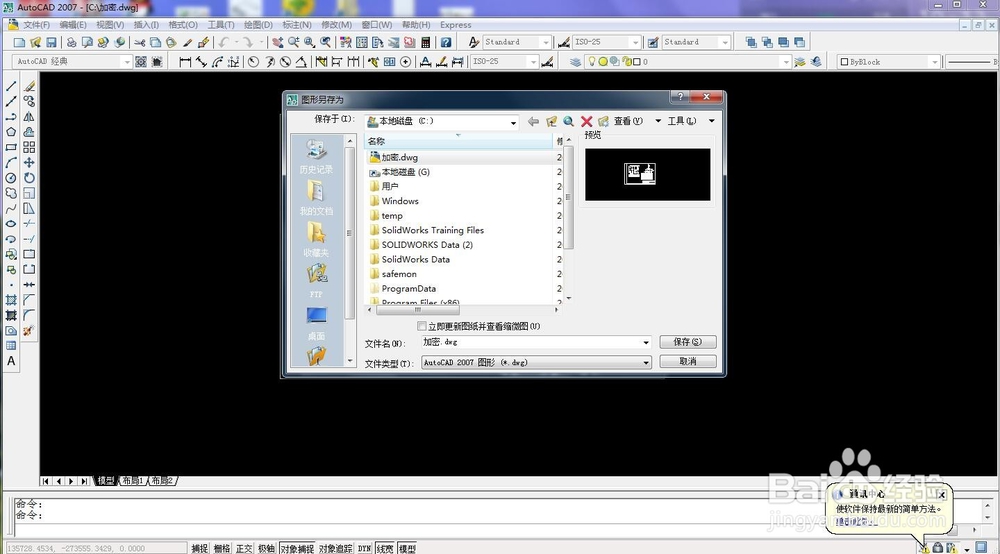Open the QuickCalc calculator icon

pyautogui.click(x=425, y=42)
